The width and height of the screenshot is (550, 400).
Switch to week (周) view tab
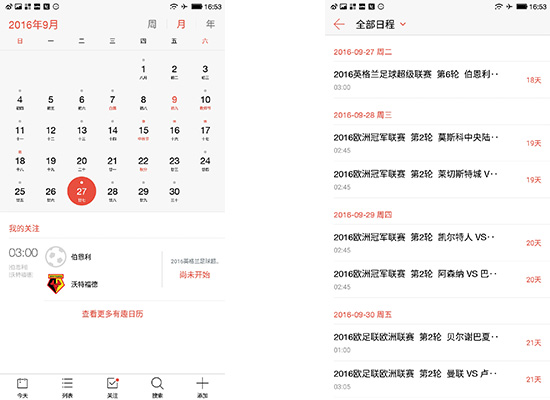click(x=152, y=24)
